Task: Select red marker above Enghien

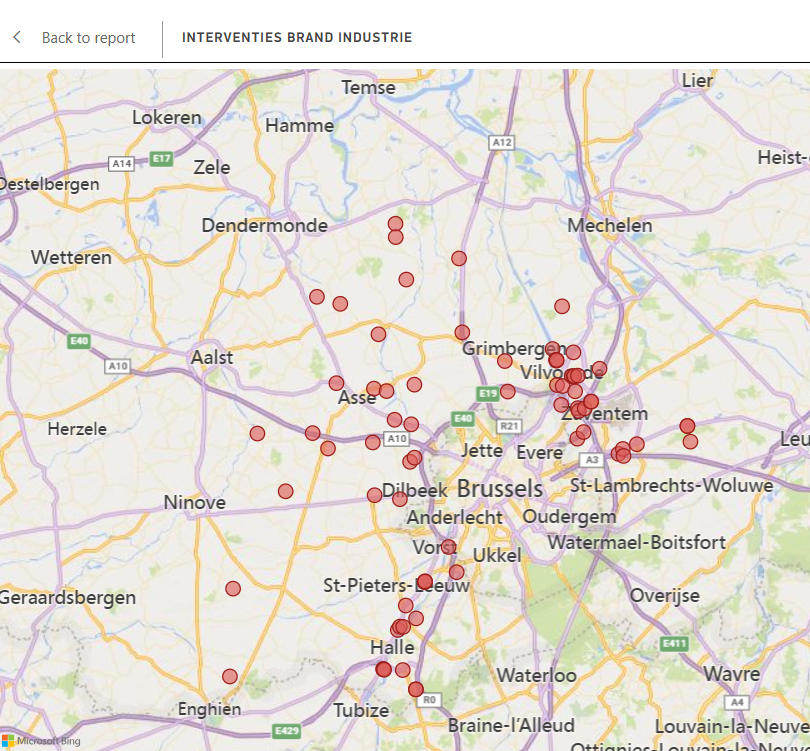Action: pyautogui.click(x=230, y=677)
